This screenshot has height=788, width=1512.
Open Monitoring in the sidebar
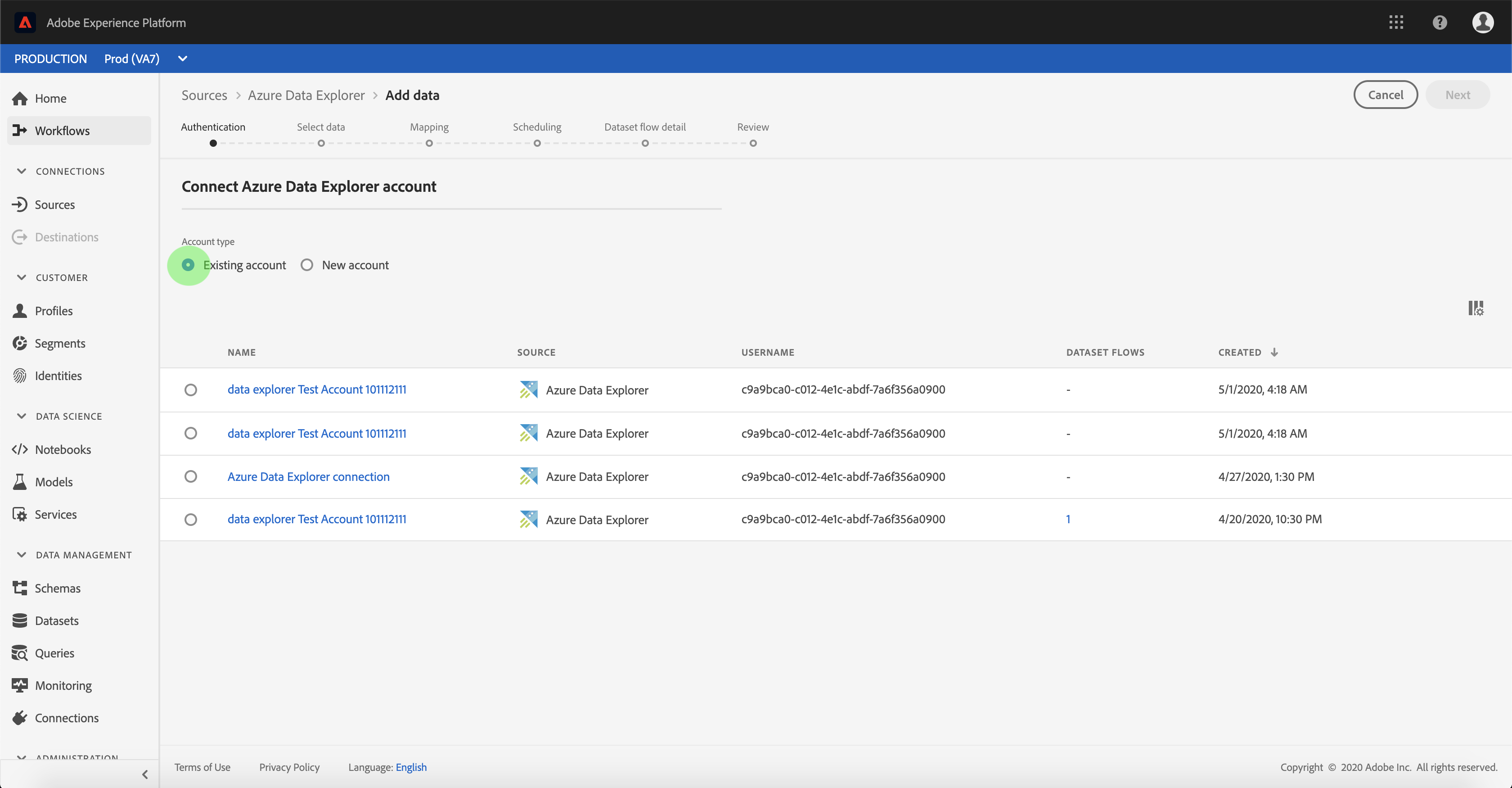click(x=63, y=685)
